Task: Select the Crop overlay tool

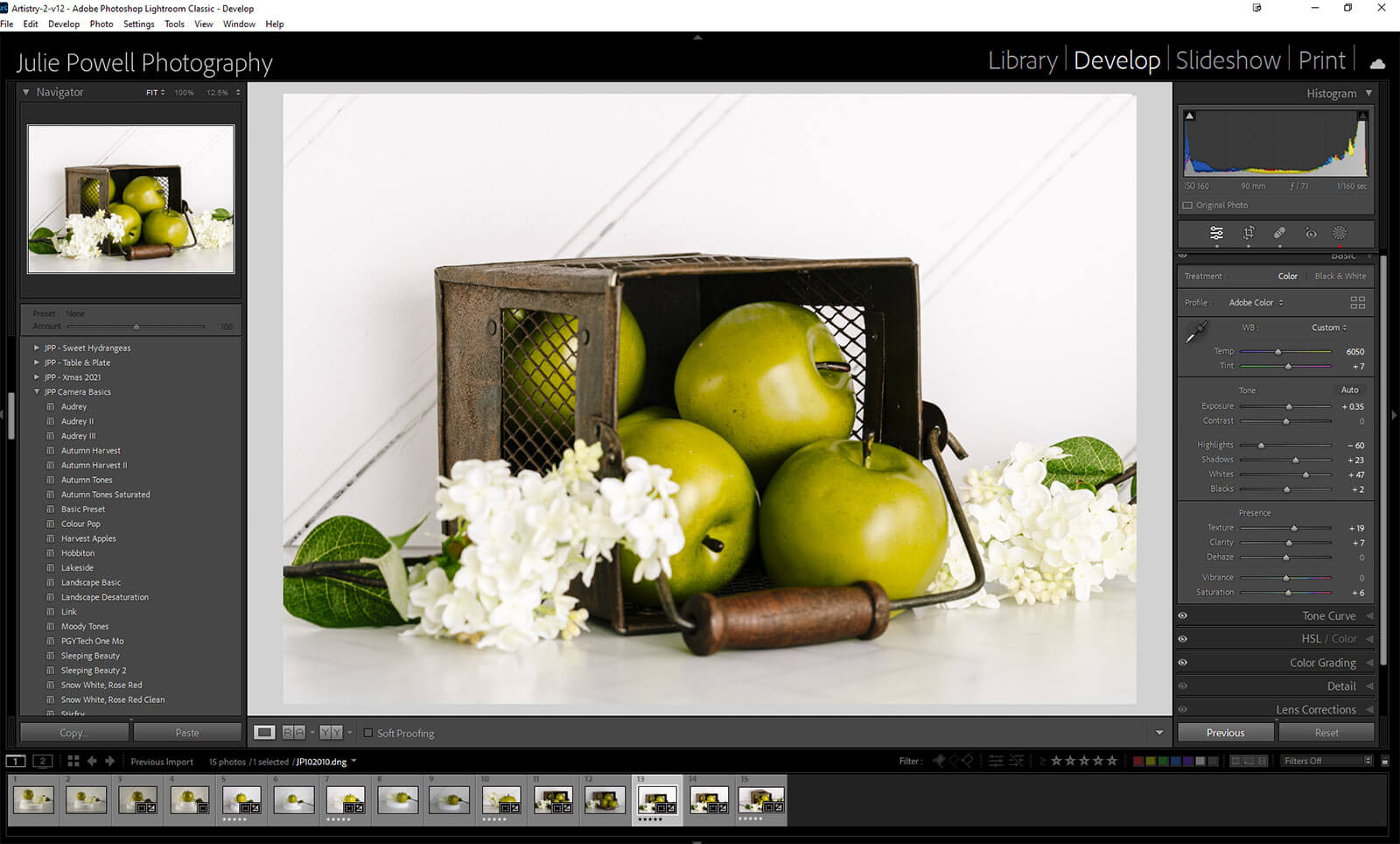Action: pyautogui.click(x=1249, y=233)
